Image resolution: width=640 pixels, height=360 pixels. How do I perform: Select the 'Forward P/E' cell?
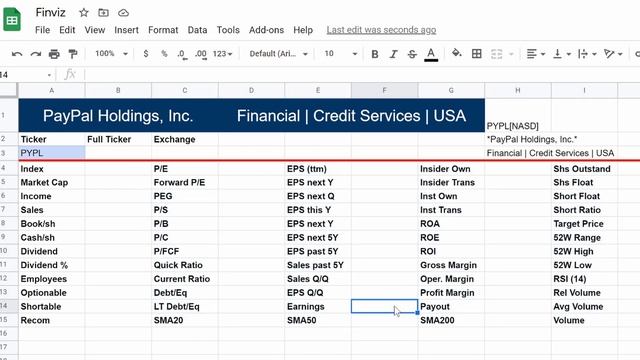(185, 182)
